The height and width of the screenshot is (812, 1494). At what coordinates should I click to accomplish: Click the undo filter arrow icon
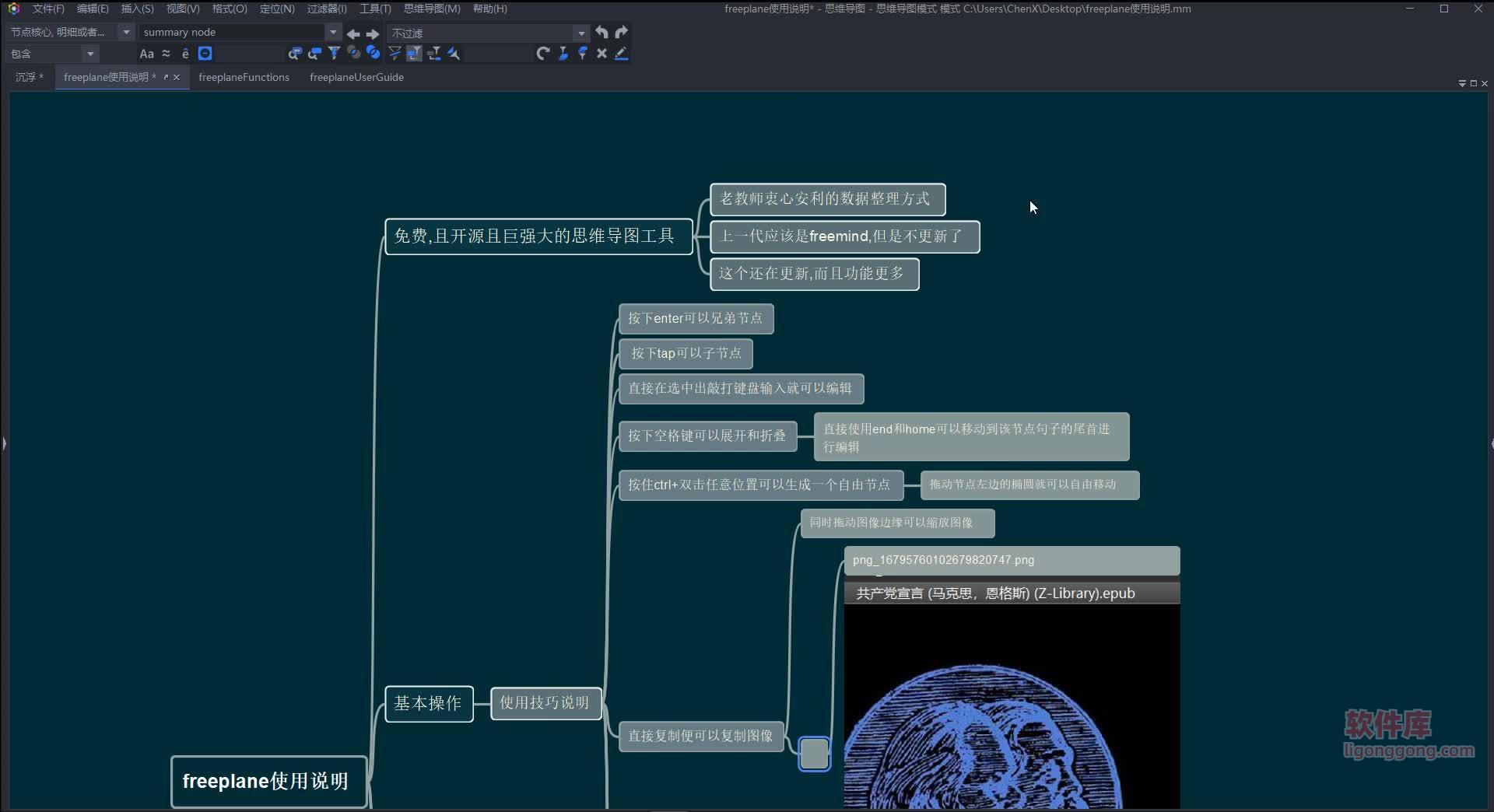601,33
